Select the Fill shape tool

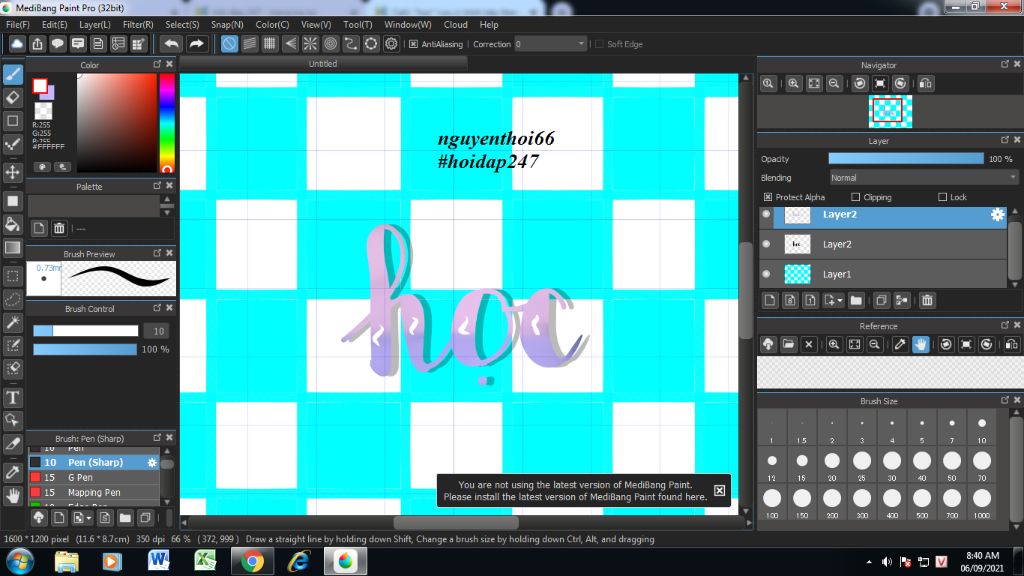click(12, 201)
